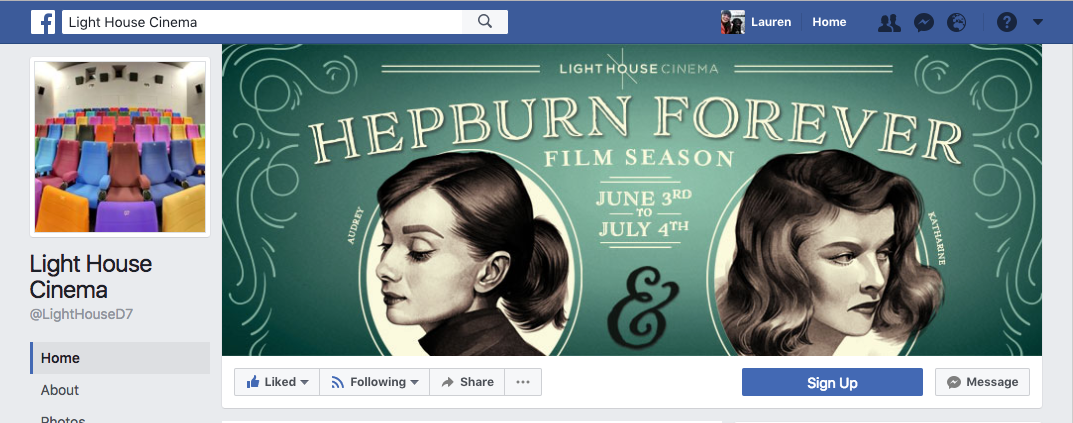Screen dimensions: 1073x423
Task: Open the Notifications globe icon
Action: (957, 22)
